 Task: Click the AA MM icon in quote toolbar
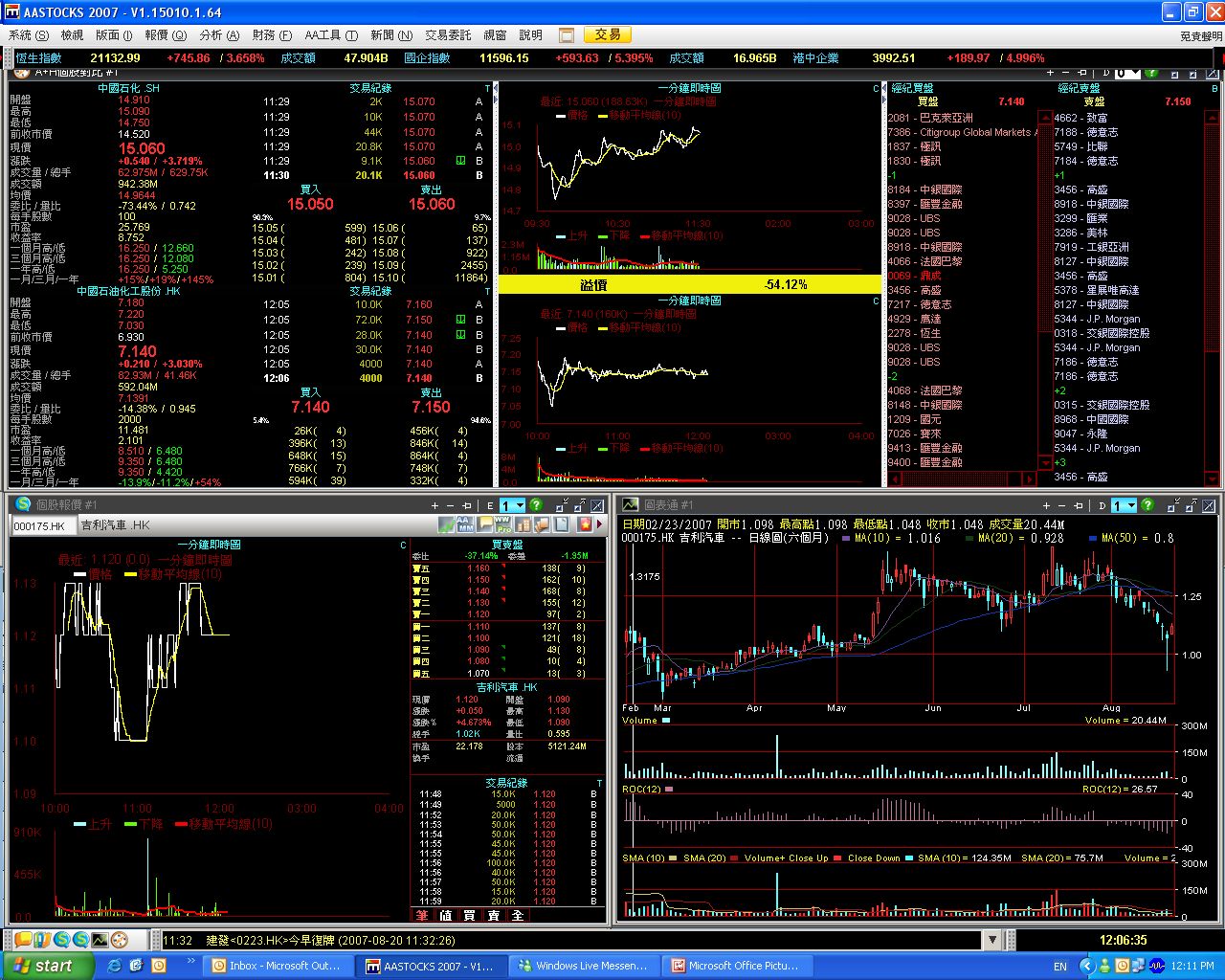(x=465, y=524)
